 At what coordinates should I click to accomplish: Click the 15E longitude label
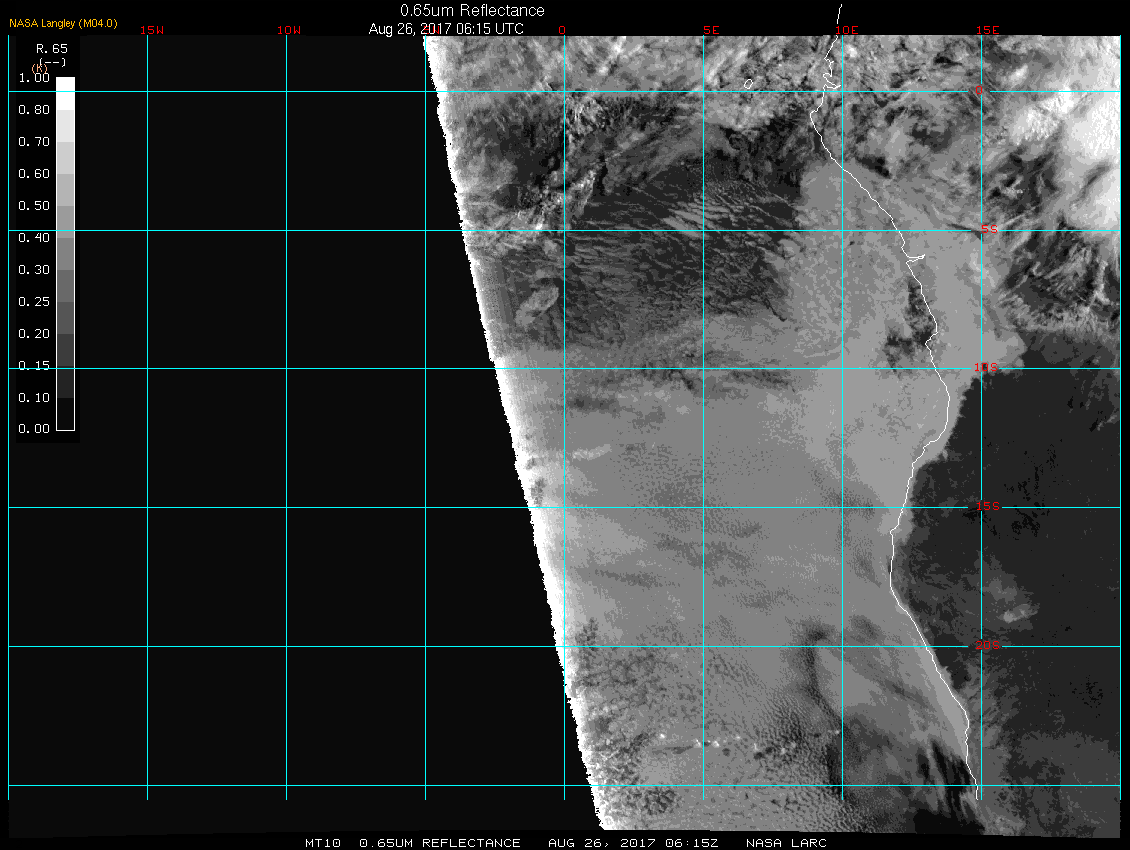point(988,30)
